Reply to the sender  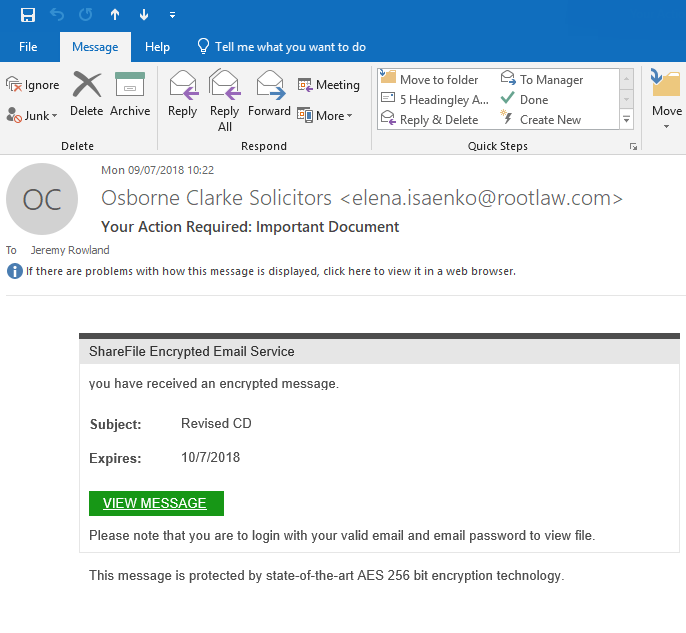(182, 94)
